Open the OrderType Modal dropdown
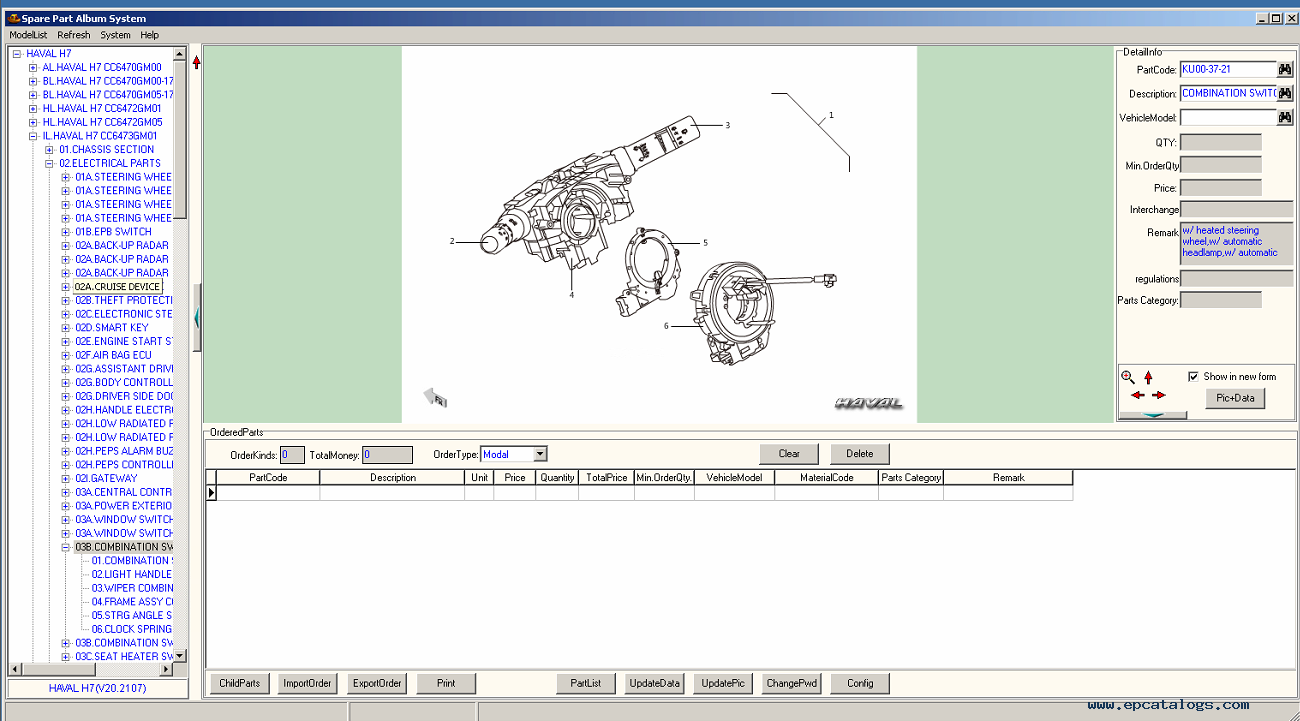1300x721 pixels. point(540,454)
